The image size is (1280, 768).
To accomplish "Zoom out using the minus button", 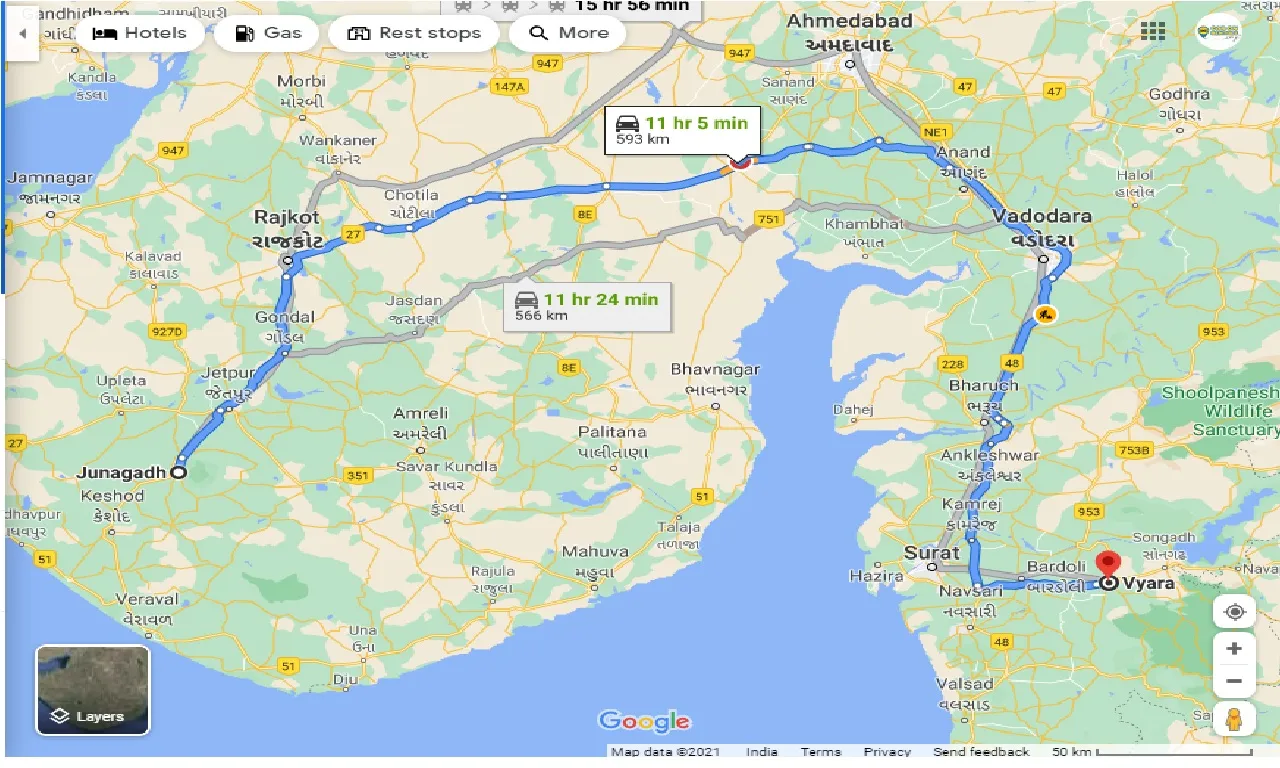I will coord(1234,682).
